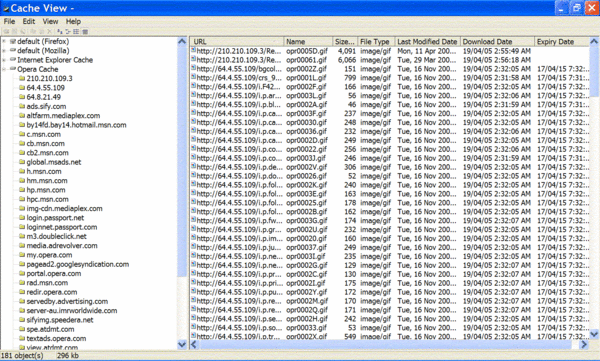The image size is (600, 361).
Task: Click the drive icon beside Internet Explorer Cache
Action: point(13,59)
